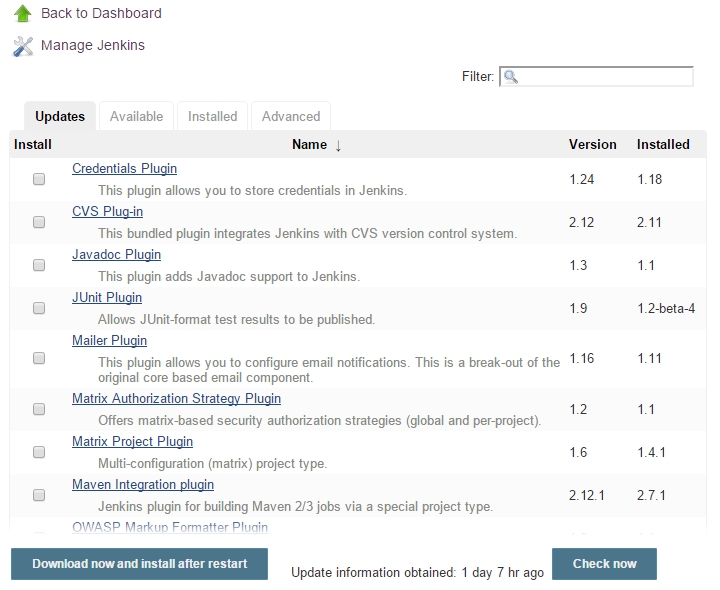This screenshot has height=590, width=720.
Task: Focus the Filter search field
Action: (x=596, y=77)
